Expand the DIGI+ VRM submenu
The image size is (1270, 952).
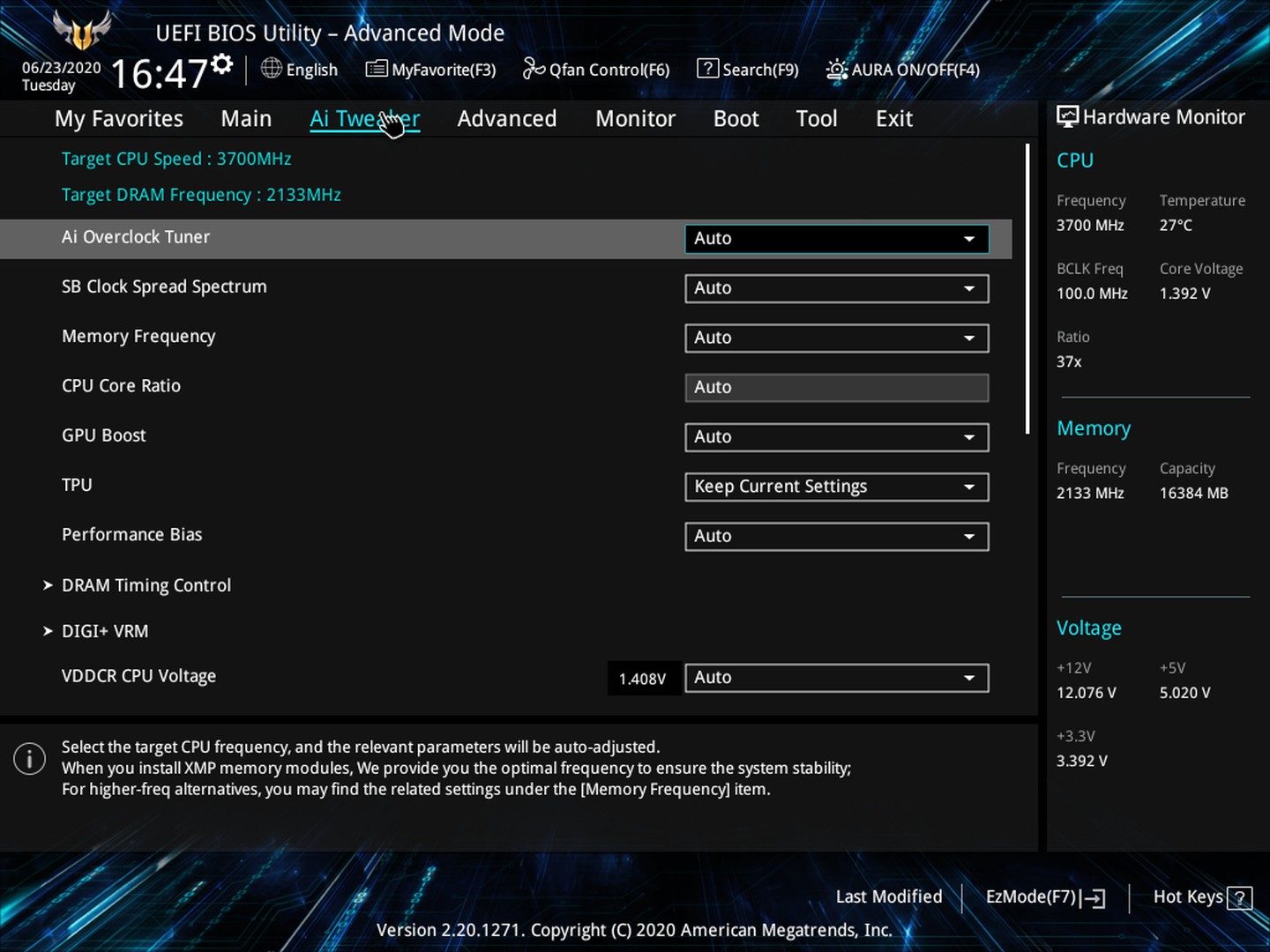point(105,631)
